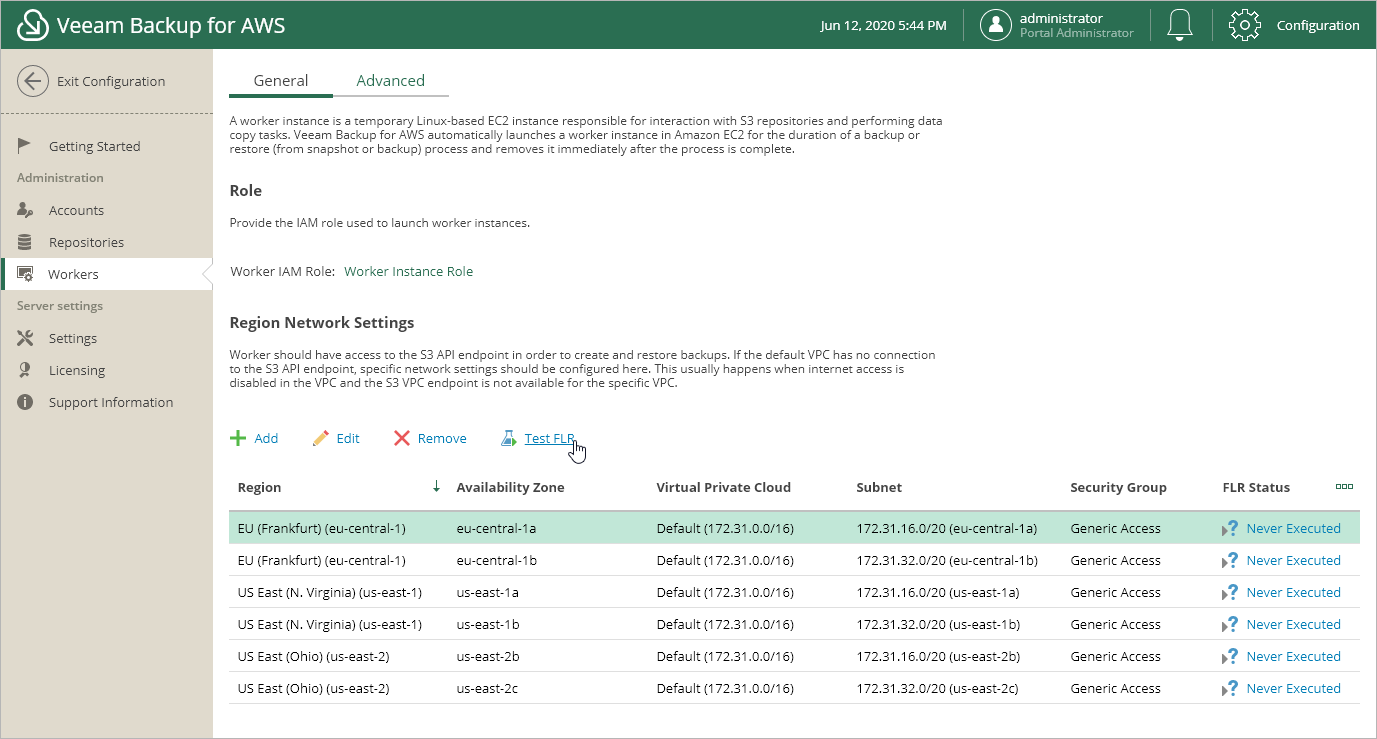Open Never Executed link for us-east-1b
The width and height of the screenshot is (1377, 739).
click(x=1293, y=624)
